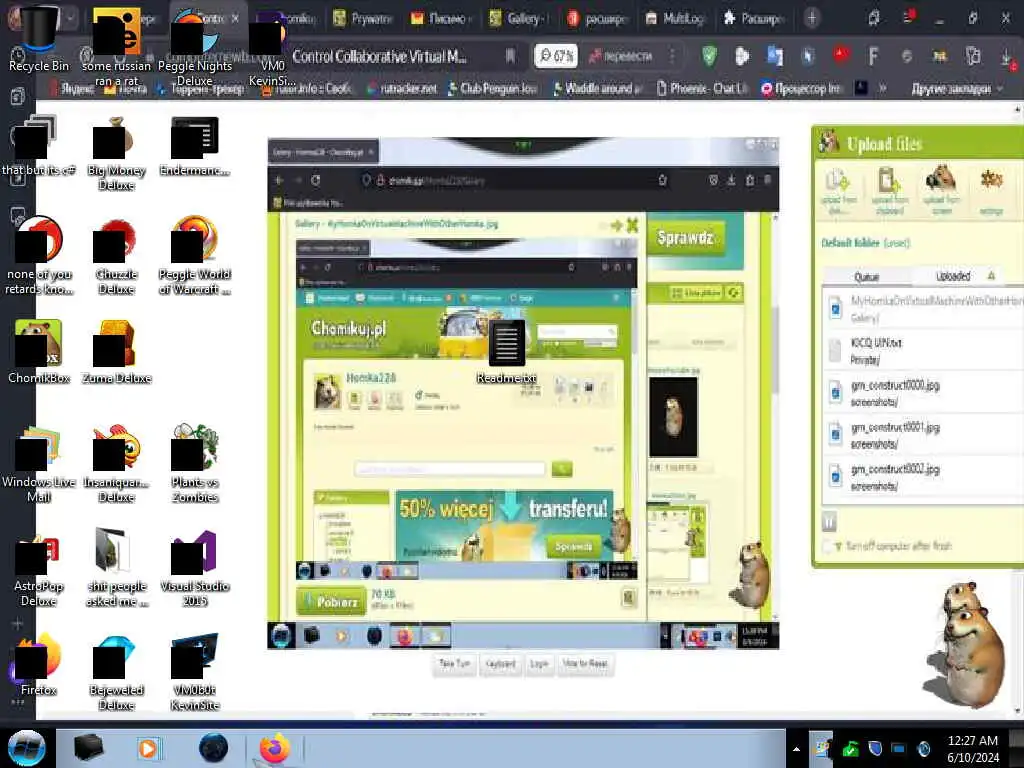Image resolution: width=1024 pixels, height=768 pixels.
Task: Click the Take Turn button
Action: (x=455, y=664)
